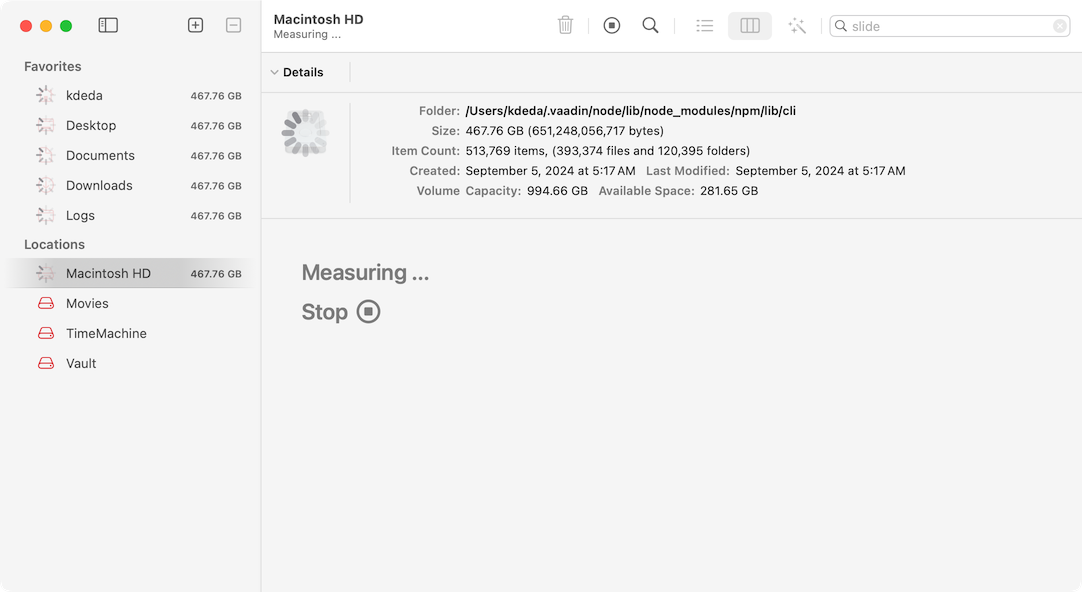Screen dimensions: 1082x592
Task: Open search with the magnifier icon
Action: [x=650, y=25]
